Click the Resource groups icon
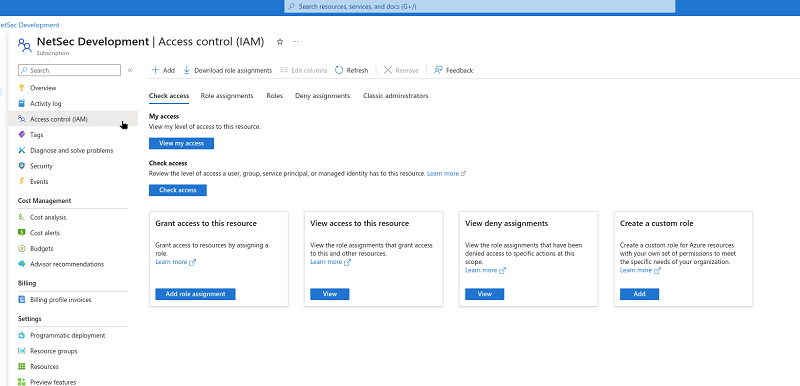 coord(21,351)
